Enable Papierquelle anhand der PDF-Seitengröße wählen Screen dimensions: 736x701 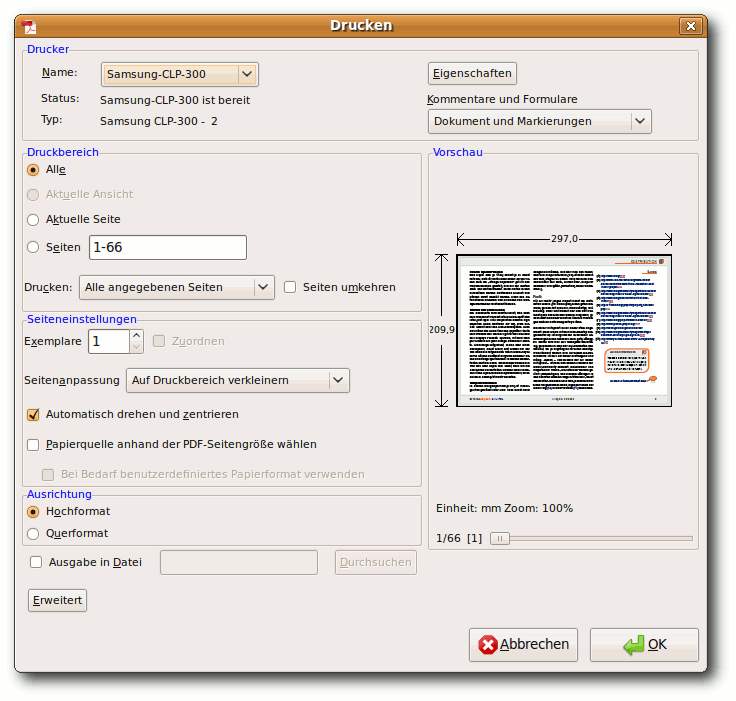tap(33, 444)
